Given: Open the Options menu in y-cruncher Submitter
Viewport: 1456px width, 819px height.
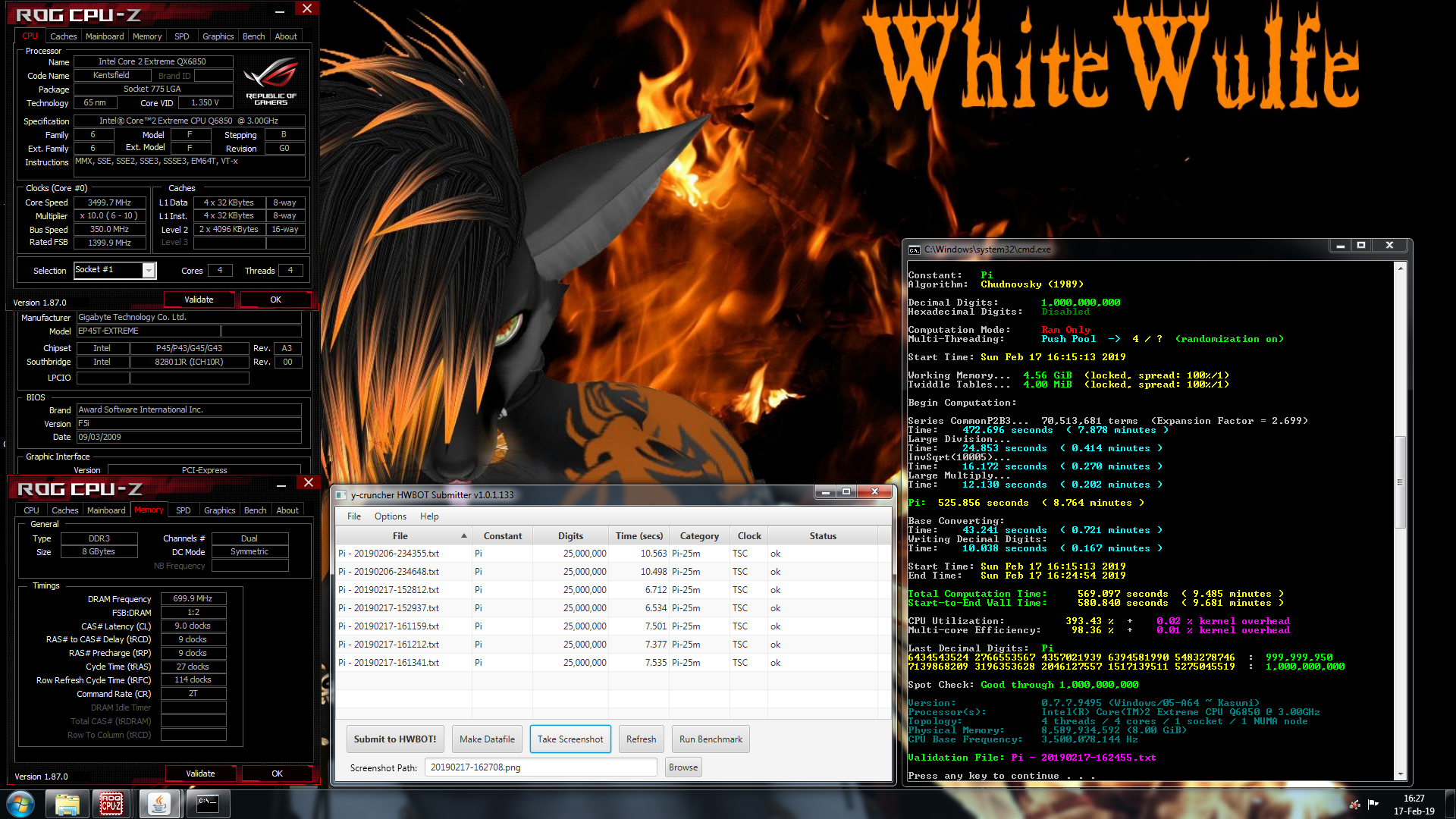Looking at the screenshot, I should [391, 516].
